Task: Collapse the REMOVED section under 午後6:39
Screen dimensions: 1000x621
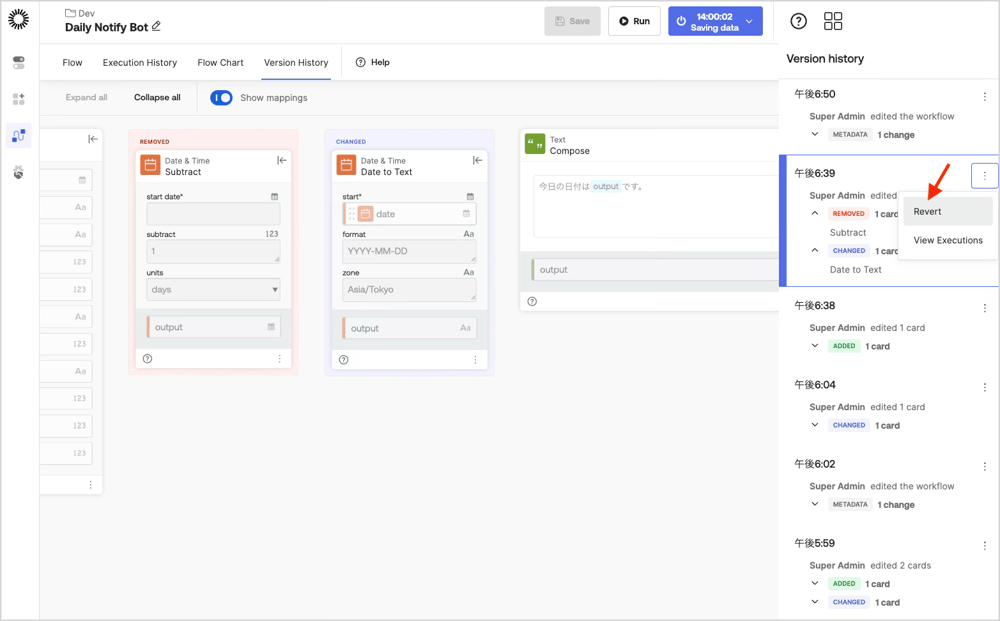Action: 814,213
